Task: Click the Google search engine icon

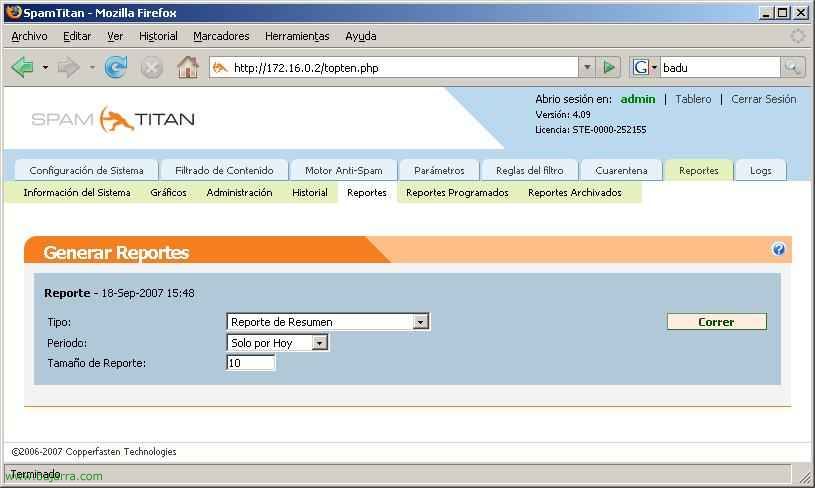Action: click(x=641, y=68)
